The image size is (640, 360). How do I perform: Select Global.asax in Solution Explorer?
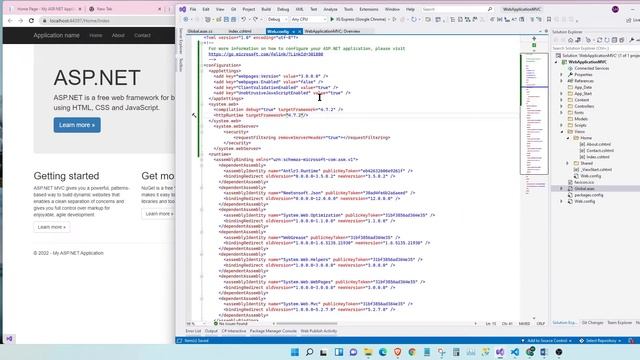click(x=584, y=189)
